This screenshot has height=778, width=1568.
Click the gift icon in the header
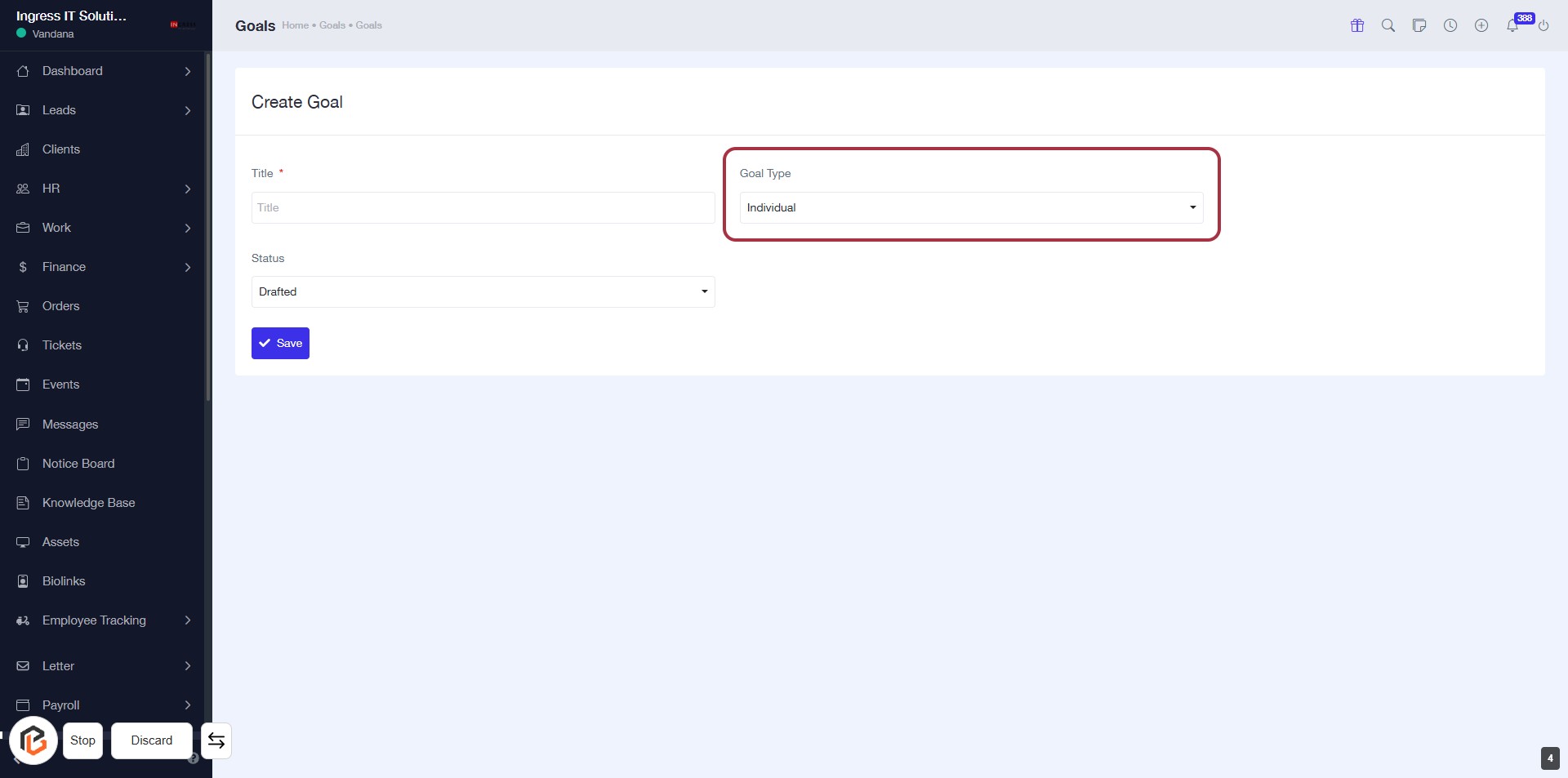pyautogui.click(x=1357, y=25)
